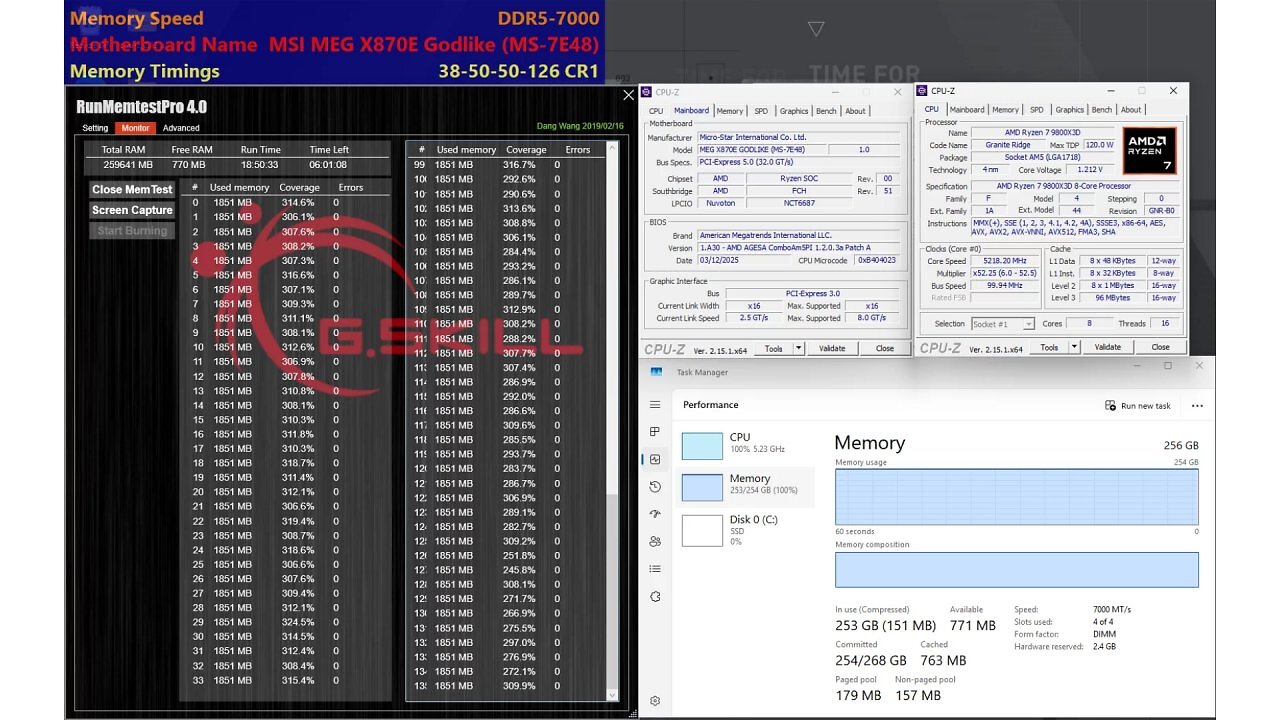Open Mainboard tab in CPU-Z CPU window
This screenshot has width=1280, height=720.
(x=966, y=110)
